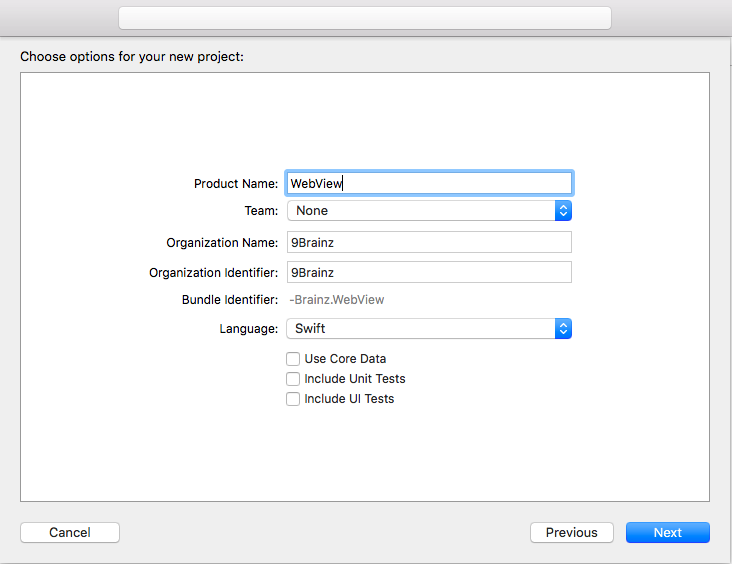The width and height of the screenshot is (732, 564).
Task: Continue with the blue Next button
Action: [x=667, y=532]
